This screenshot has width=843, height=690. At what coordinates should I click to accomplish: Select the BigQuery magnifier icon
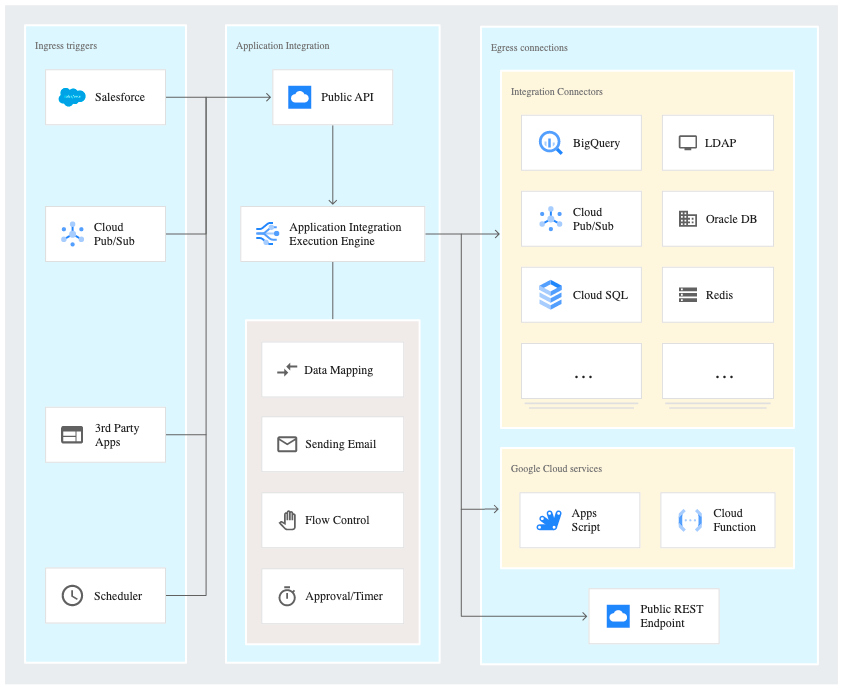[549, 143]
